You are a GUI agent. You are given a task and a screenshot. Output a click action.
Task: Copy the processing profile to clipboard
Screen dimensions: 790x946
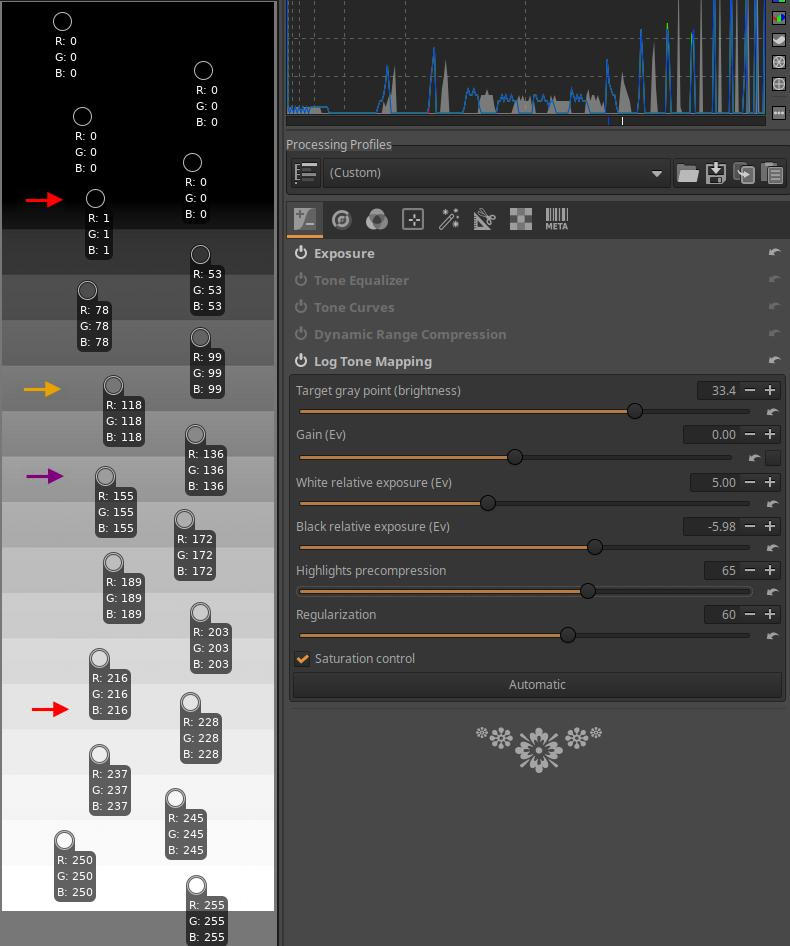click(x=743, y=173)
